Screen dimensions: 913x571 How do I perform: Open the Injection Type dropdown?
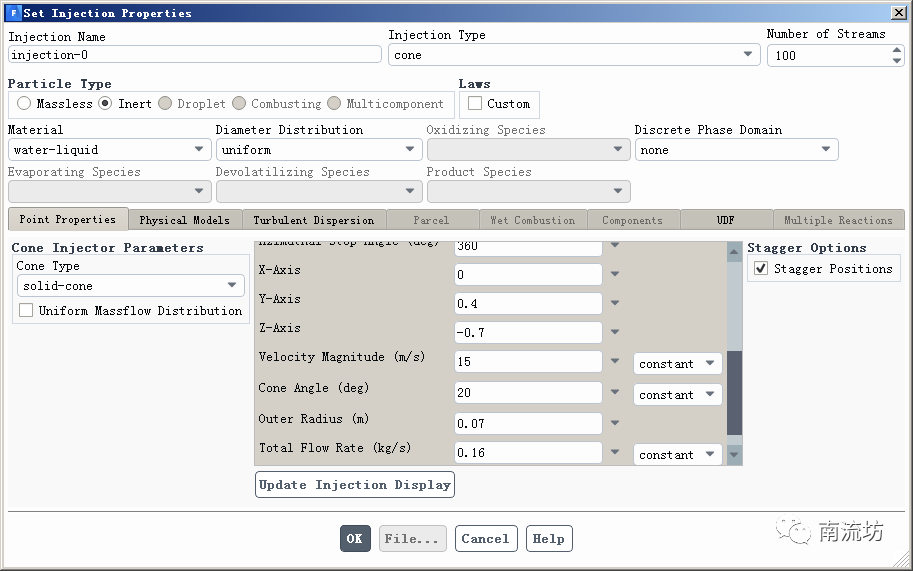click(x=574, y=55)
